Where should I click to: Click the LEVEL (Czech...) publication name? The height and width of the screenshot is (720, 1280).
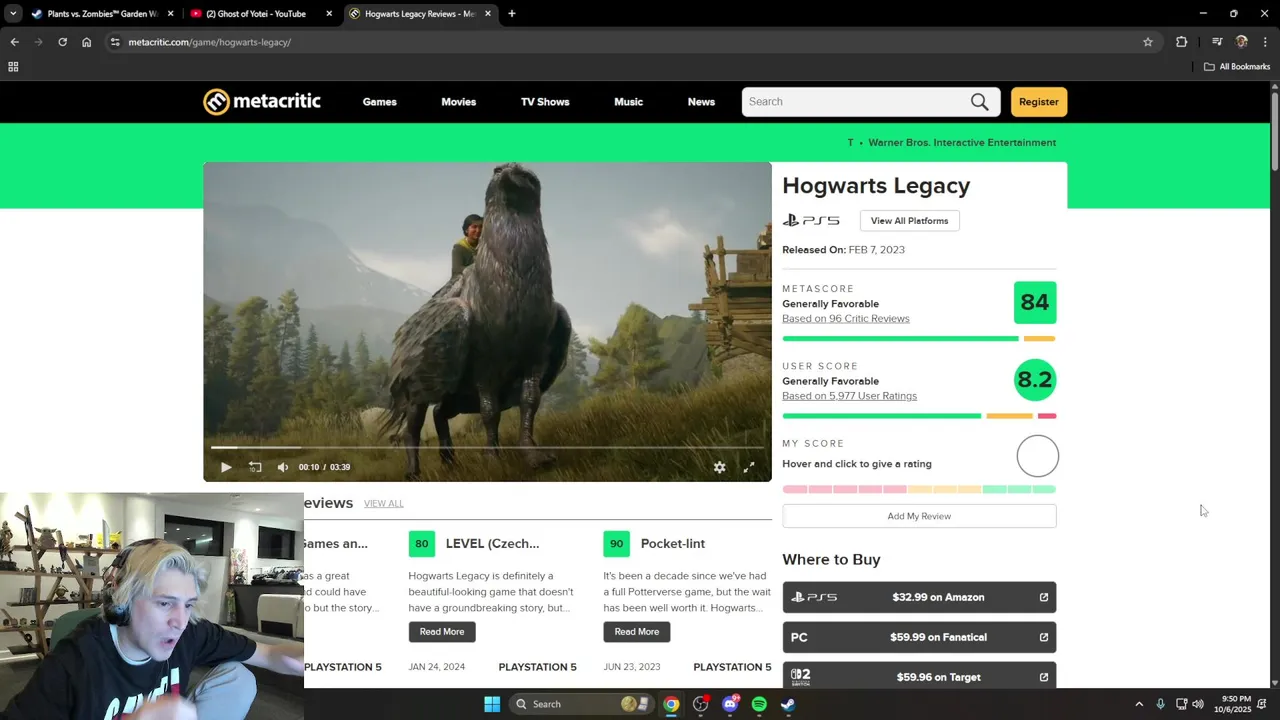[x=492, y=544]
